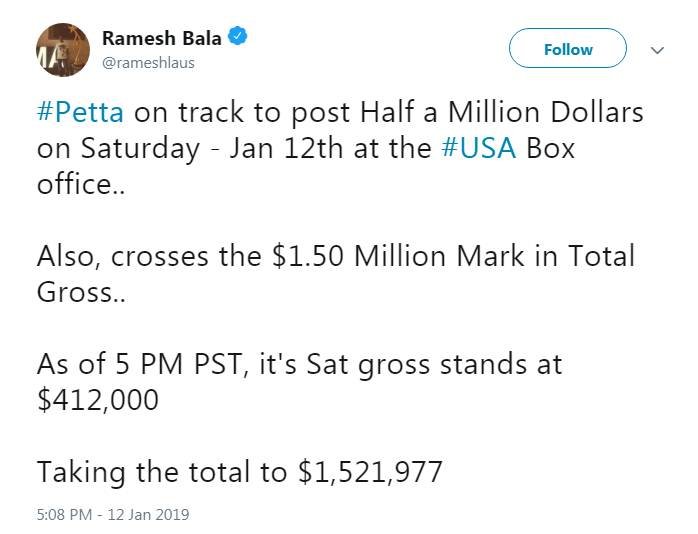Click the blue verified badge icon
This screenshot has width=698, height=534.
coord(238,36)
